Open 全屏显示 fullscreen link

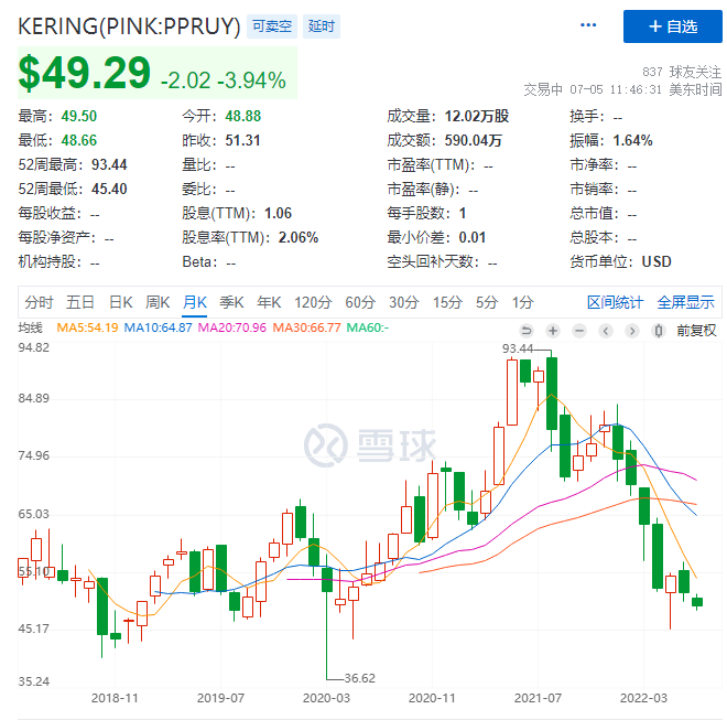686,302
